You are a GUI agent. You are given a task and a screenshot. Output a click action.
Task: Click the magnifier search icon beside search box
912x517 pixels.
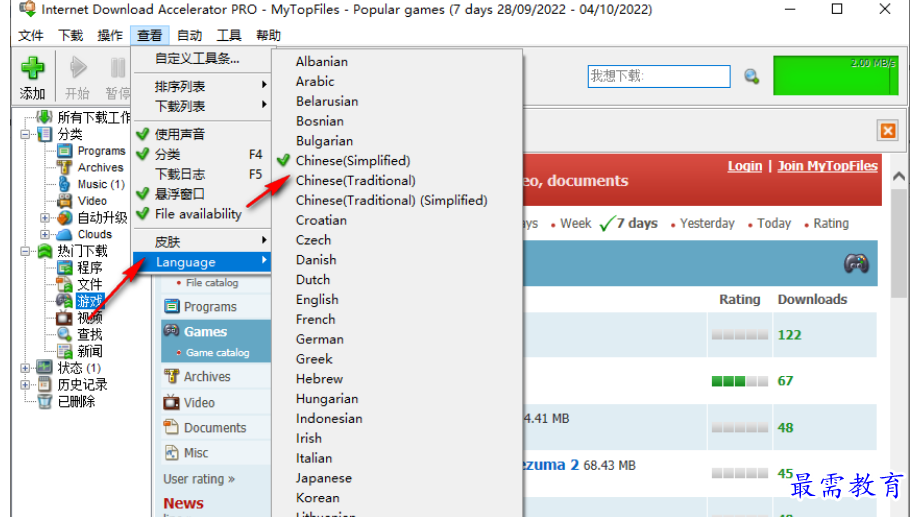coord(751,76)
